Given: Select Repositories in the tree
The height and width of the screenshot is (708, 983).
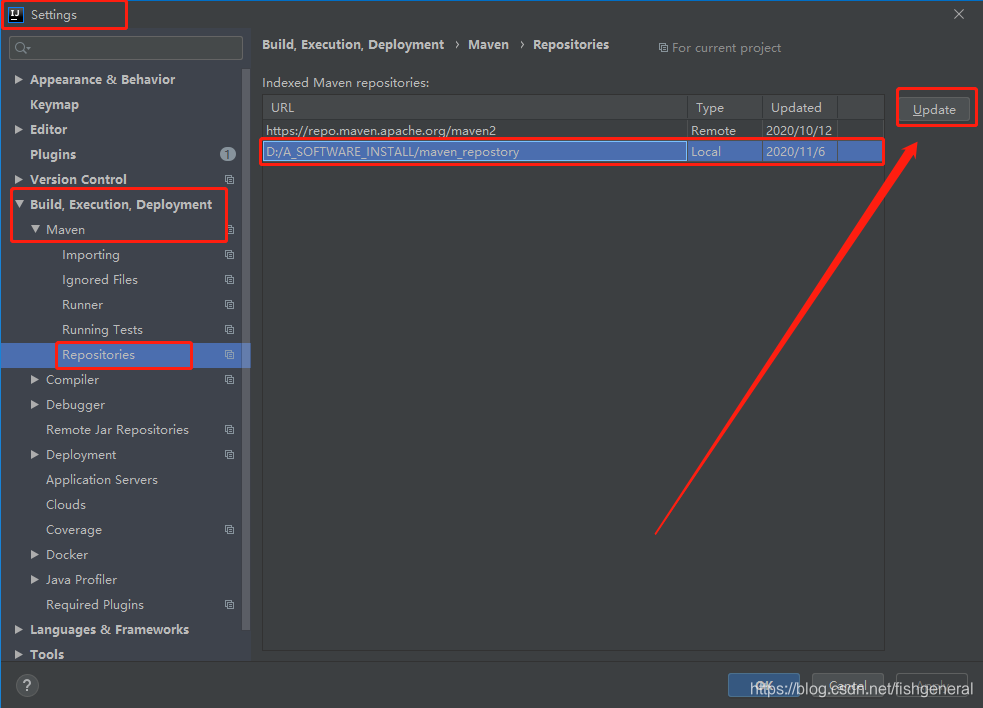Looking at the screenshot, I should (x=98, y=355).
